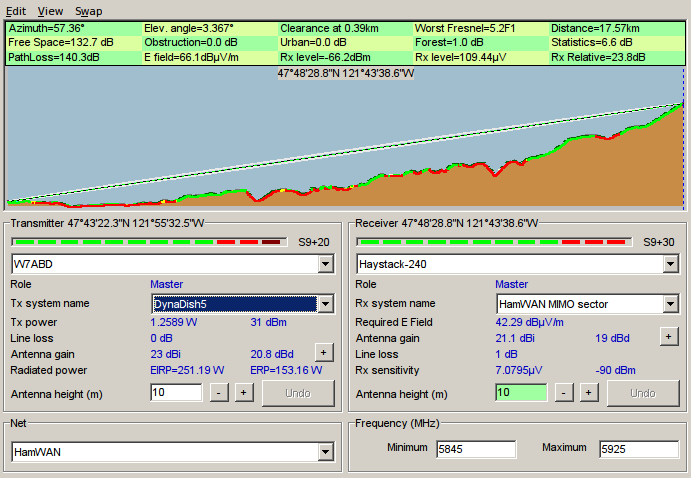The height and width of the screenshot is (478, 691).
Task: Increase receiver antenna height with plus button
Action: click(588, 393)
